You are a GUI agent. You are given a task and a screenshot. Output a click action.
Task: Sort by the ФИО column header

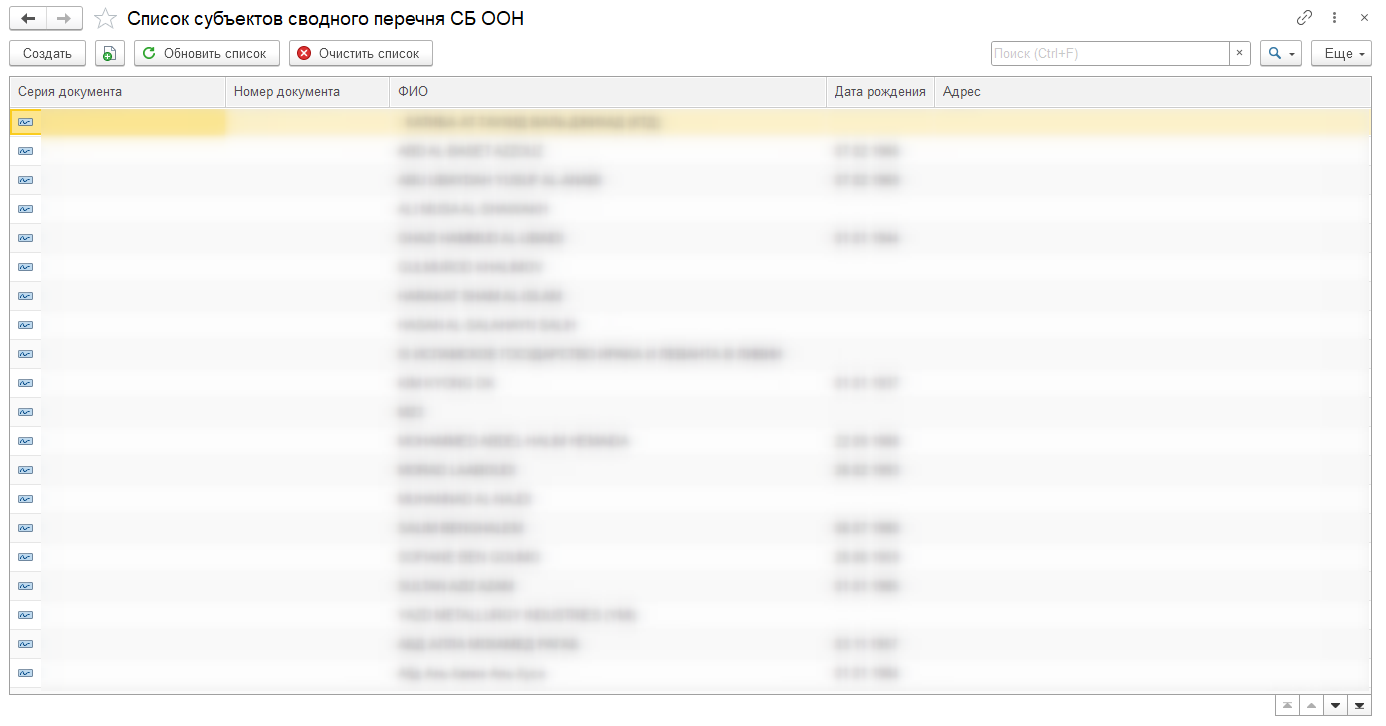(608, 91)
